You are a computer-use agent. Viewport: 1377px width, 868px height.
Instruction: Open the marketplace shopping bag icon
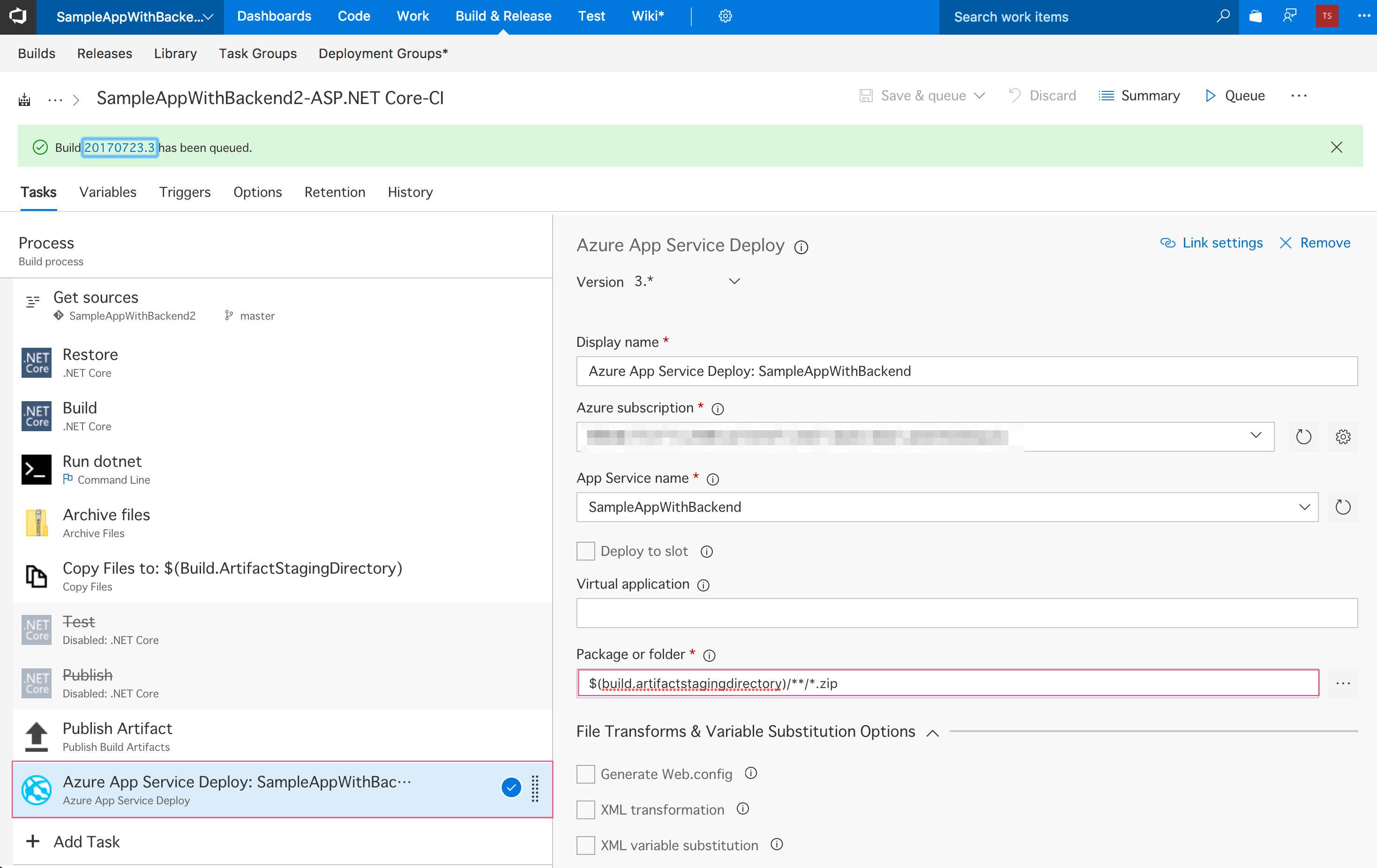pyautogui.click(x=1256, y=16)
